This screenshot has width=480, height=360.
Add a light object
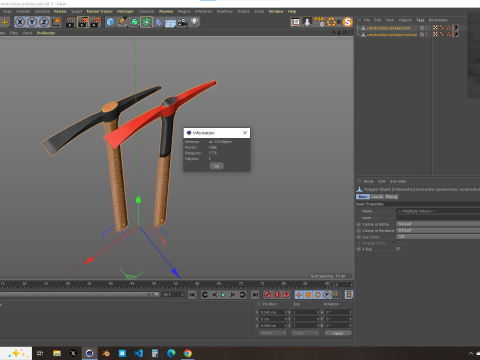194,22
